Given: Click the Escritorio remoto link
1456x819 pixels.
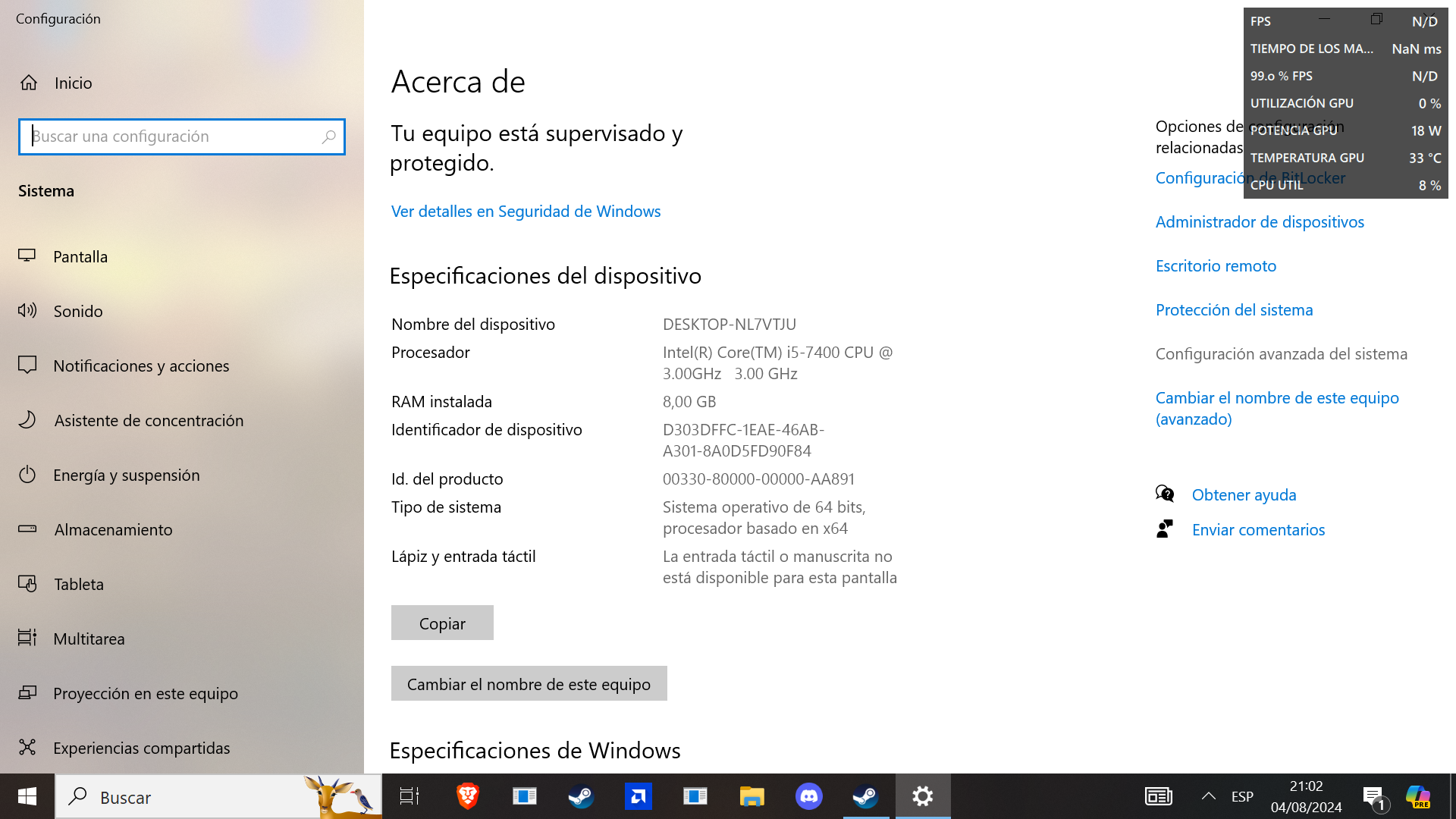Looking at the screenshot, I should 1215,266.
